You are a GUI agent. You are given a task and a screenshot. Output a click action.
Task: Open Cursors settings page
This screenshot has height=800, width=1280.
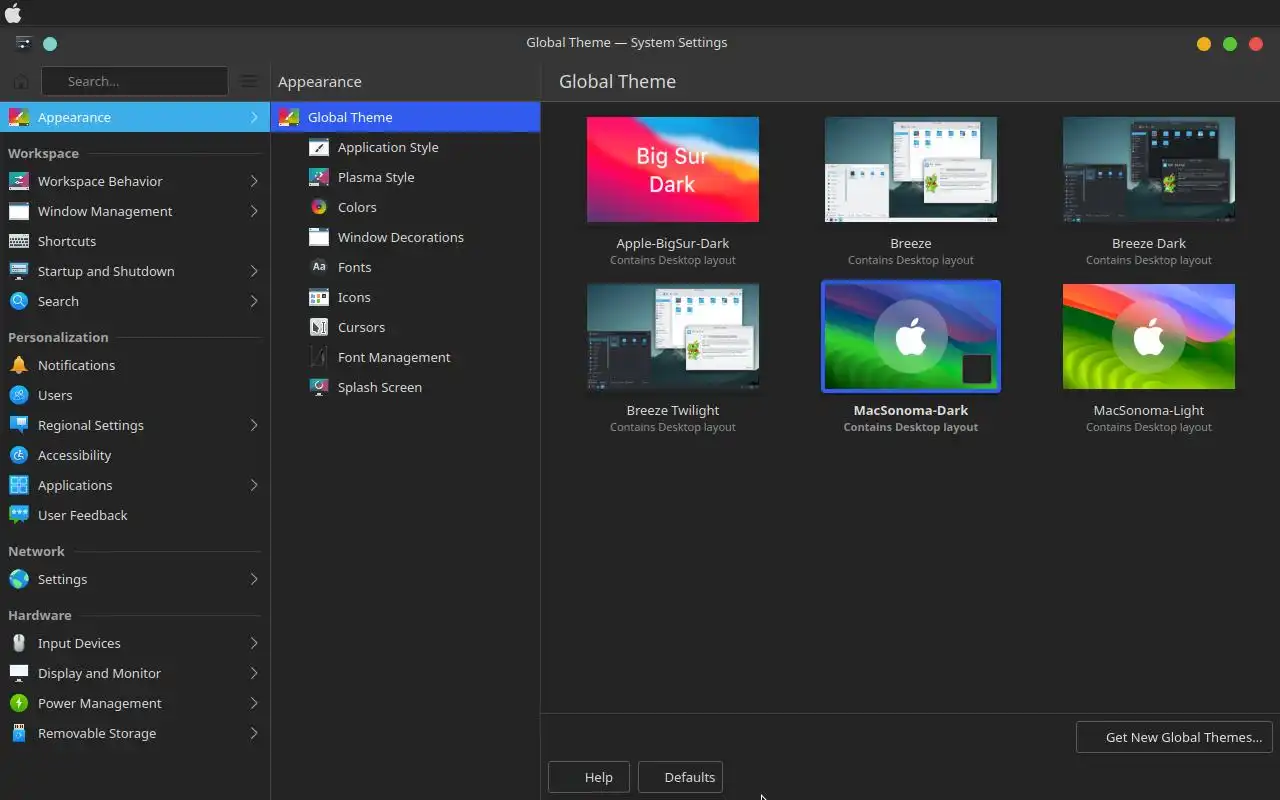coord(405,327)
